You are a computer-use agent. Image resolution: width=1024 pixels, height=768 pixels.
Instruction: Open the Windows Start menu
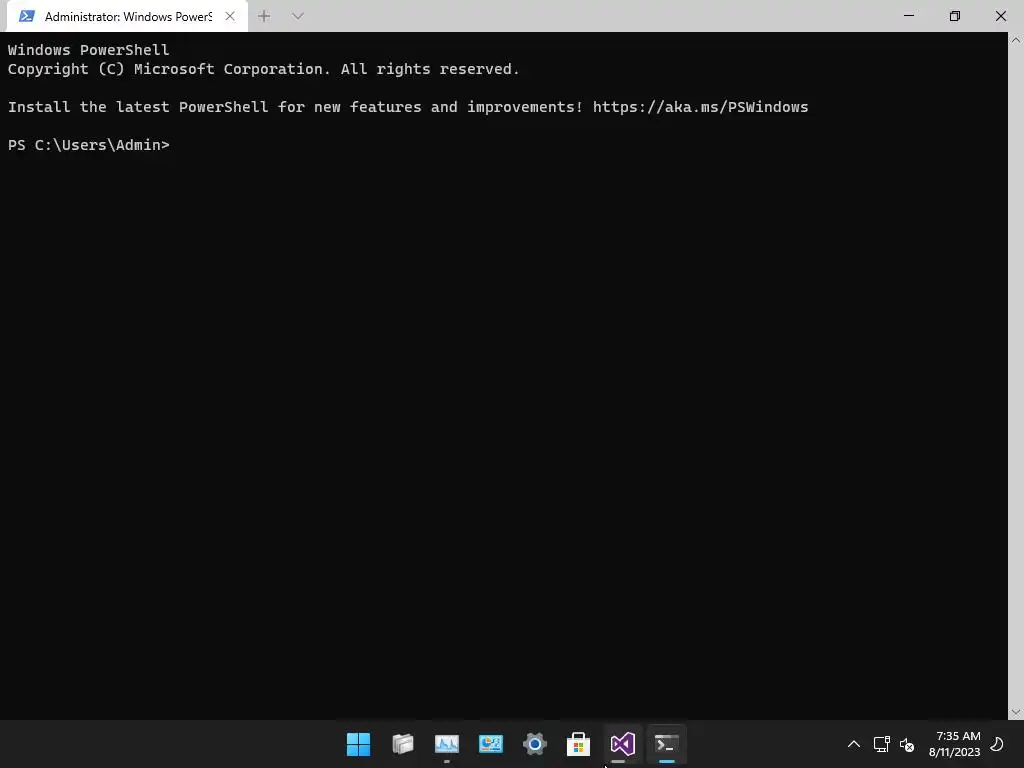point(358,744)
